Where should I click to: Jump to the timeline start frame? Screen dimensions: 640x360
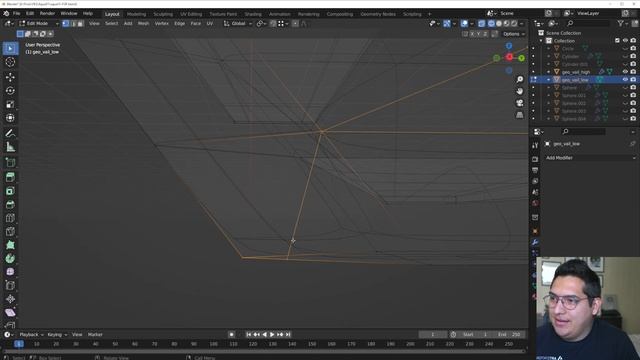pyautogui.click(x=249, y=335)
